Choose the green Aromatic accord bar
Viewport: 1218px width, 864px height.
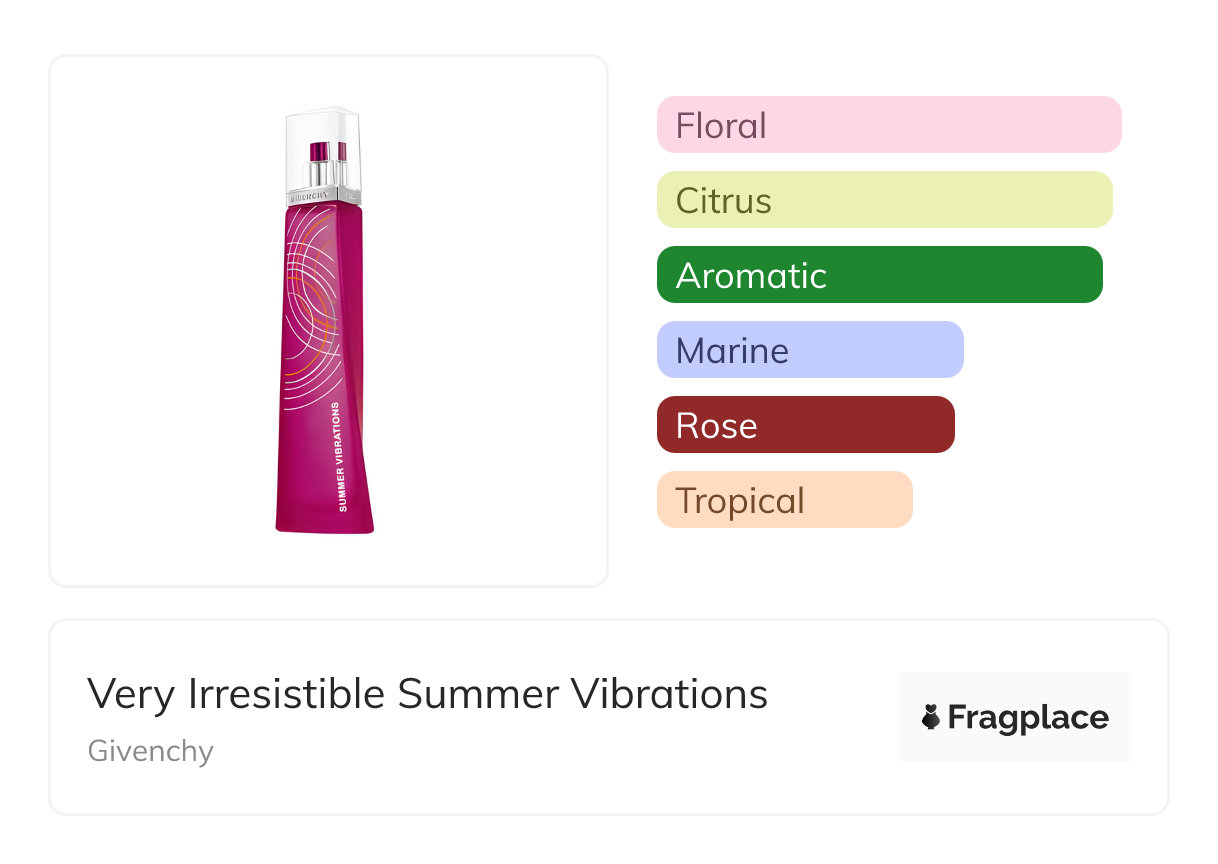click(x=879, y=275)
